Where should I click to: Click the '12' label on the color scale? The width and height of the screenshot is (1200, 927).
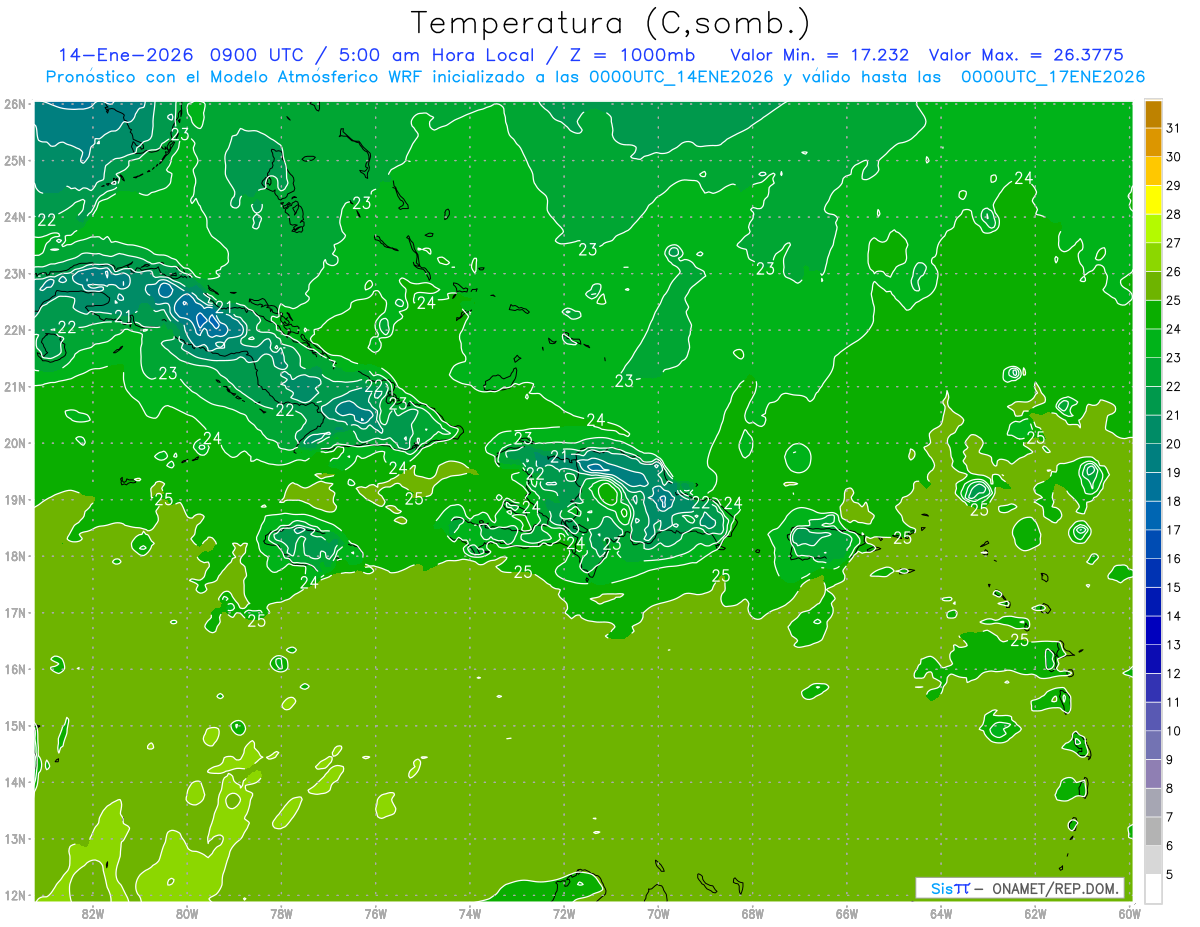[x=1174, y=673]
